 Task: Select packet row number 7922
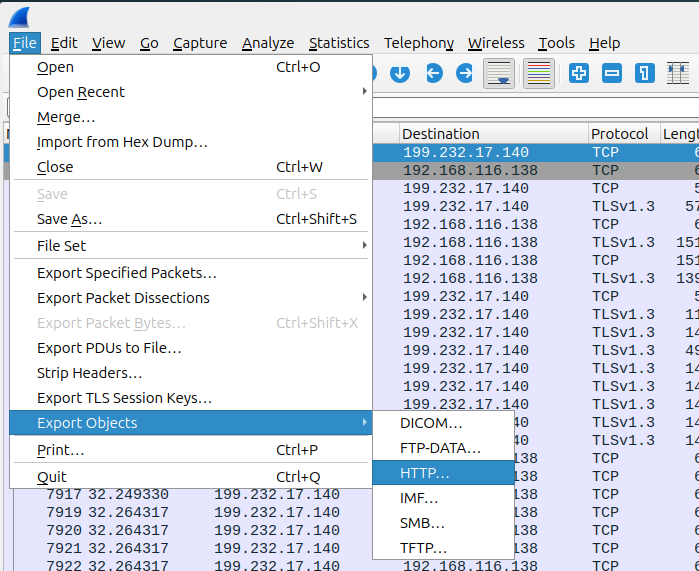coord(357,565)
